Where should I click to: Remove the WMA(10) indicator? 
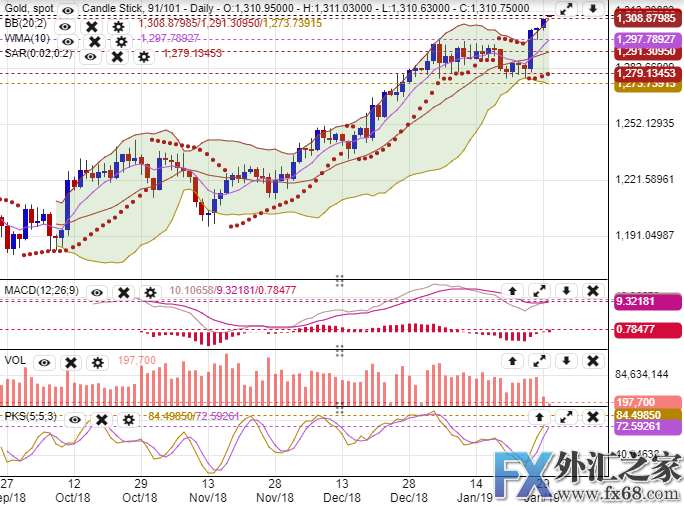pyautogui.click(x=93, y=42)
